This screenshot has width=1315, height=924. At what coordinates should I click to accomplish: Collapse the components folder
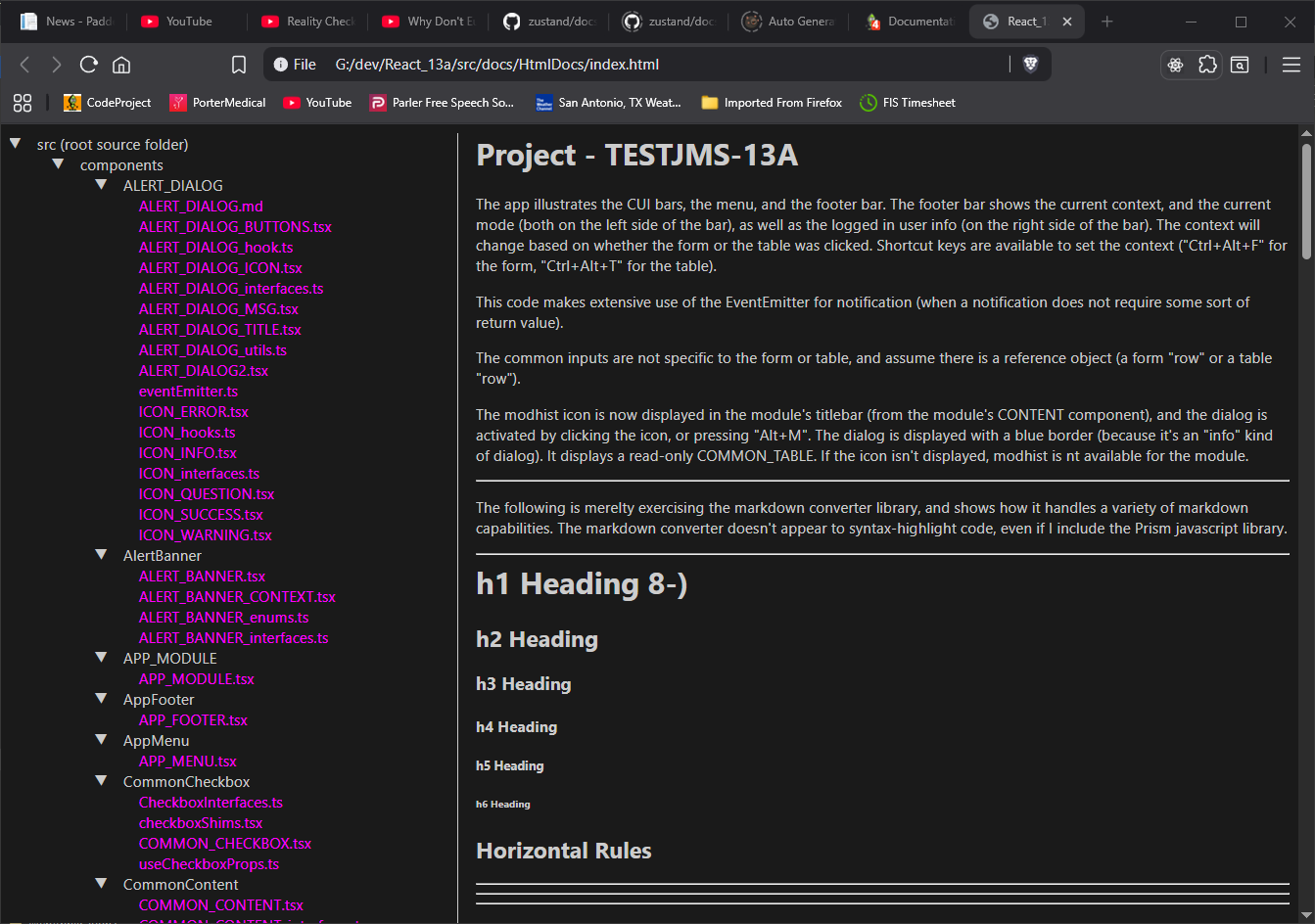tap(59, 164)
